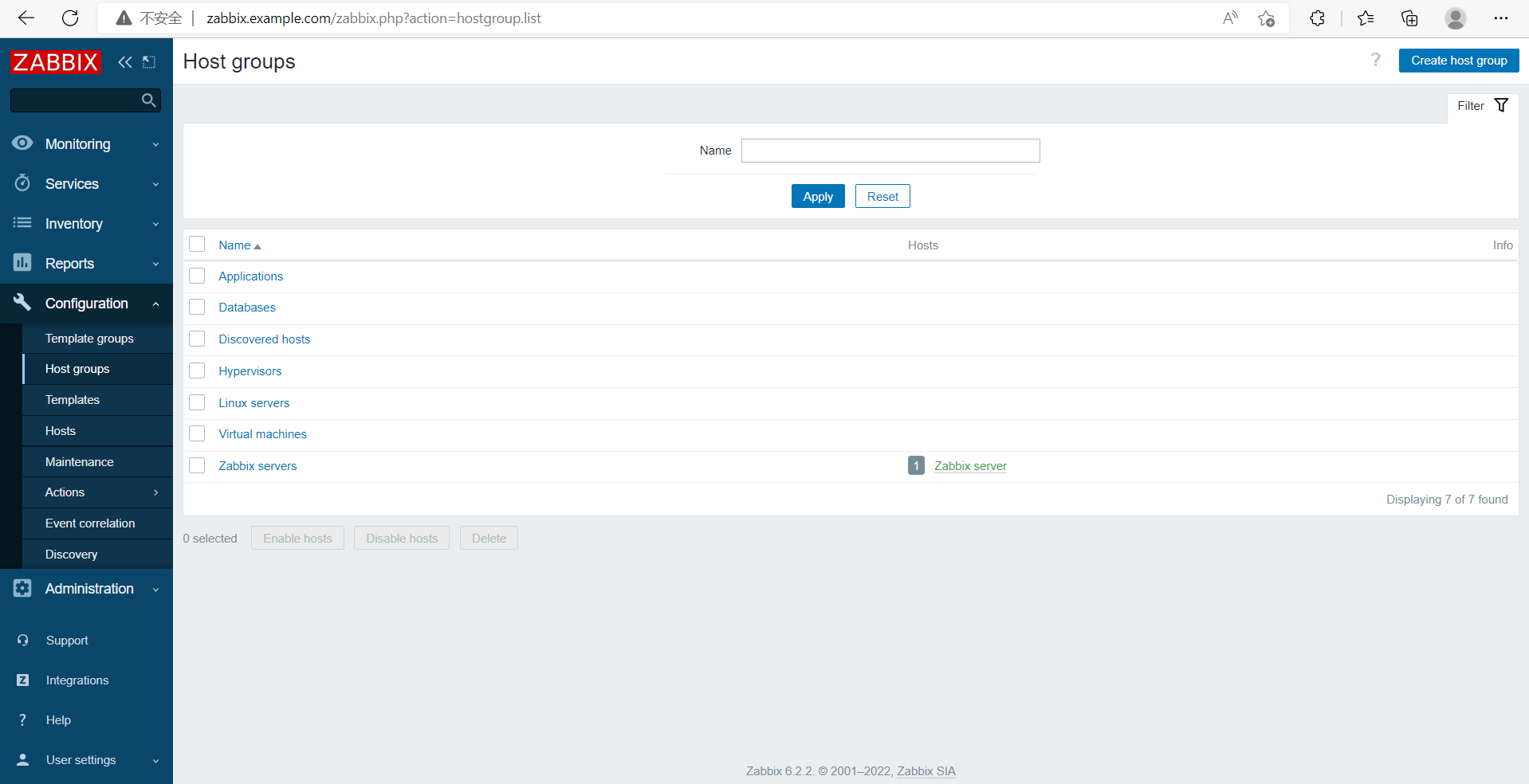Check the Virtual machines checkbox
This screenshot has height=784, width=1529.
tap(197, 433)
